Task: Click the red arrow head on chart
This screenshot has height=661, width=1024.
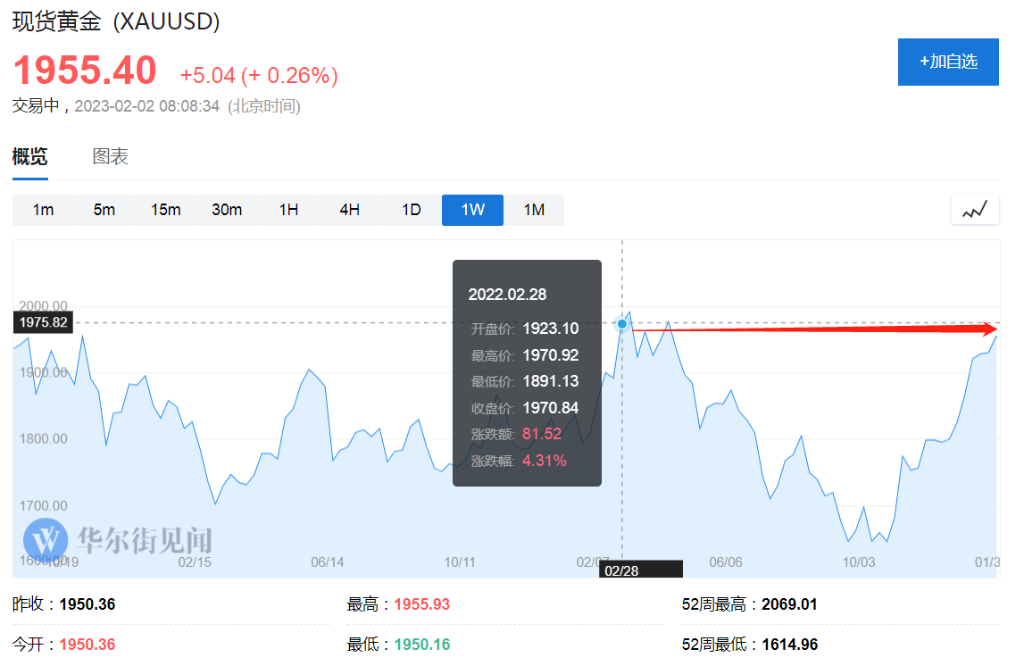Action: [988, 330]
